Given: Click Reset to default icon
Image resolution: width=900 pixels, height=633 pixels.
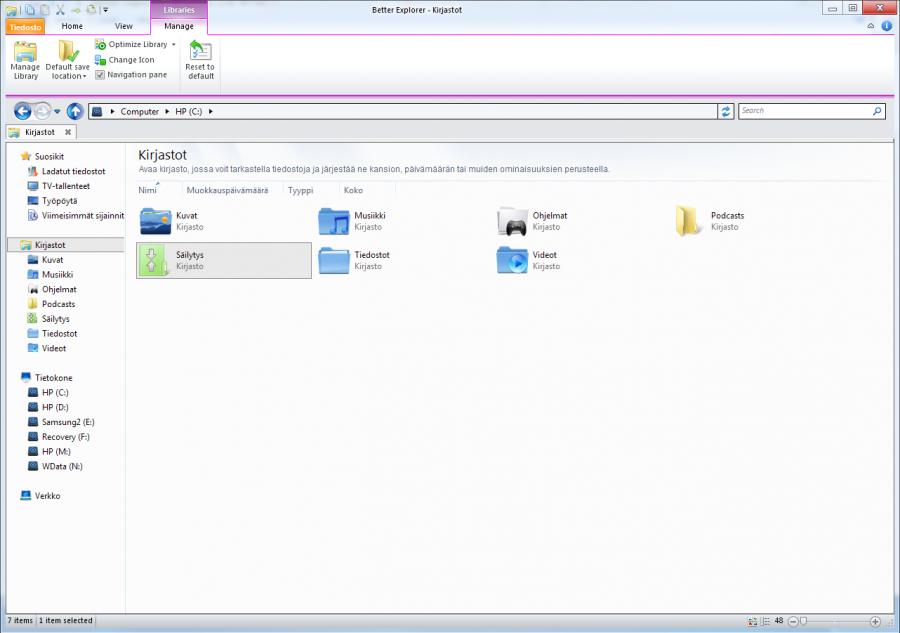Looking at the screenshot, I should (x=200, y=60).
